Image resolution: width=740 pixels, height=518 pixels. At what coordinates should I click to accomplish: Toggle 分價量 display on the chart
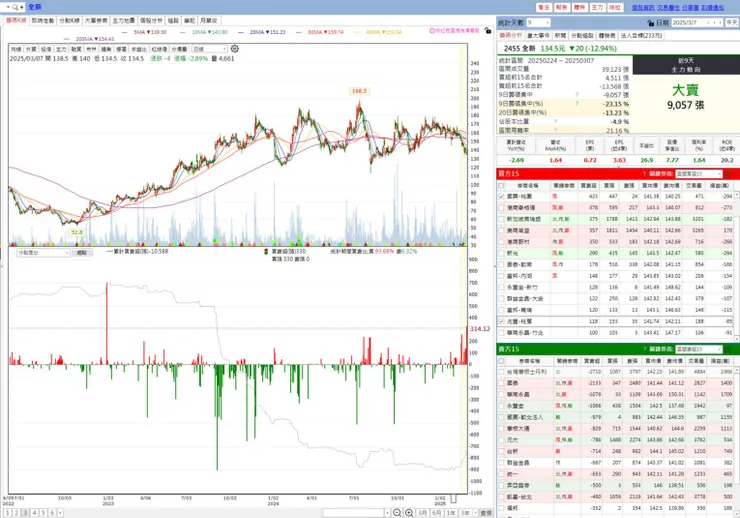179,49
